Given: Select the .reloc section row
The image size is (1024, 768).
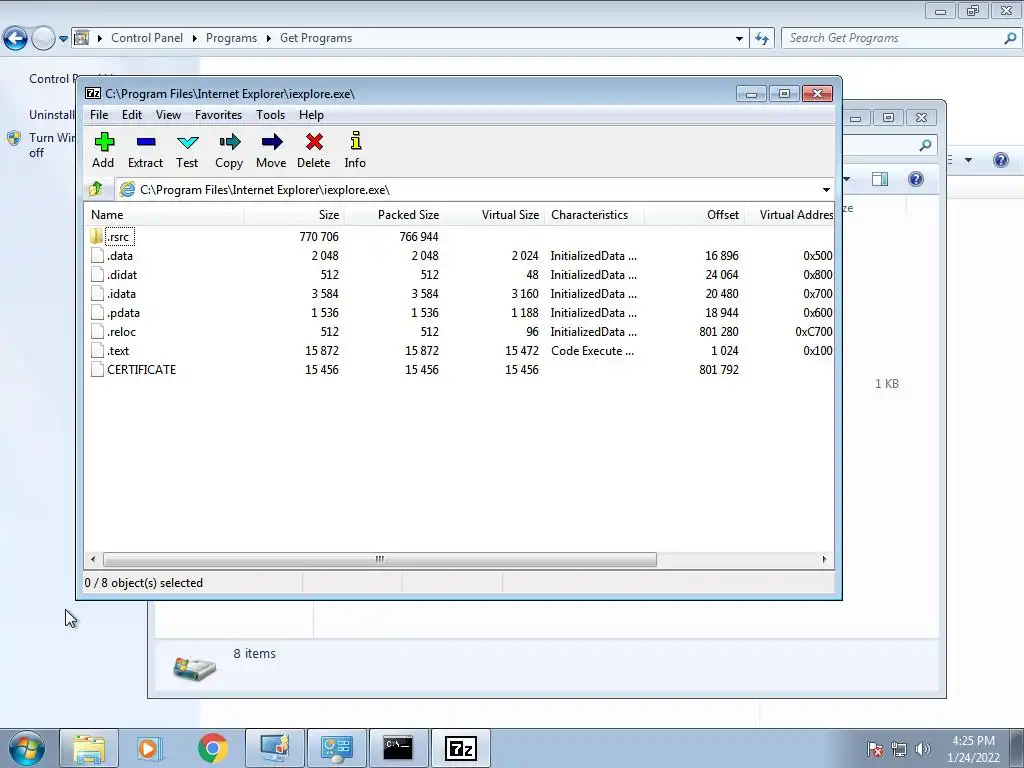Looking at the screenshot, I should [460, 332].
